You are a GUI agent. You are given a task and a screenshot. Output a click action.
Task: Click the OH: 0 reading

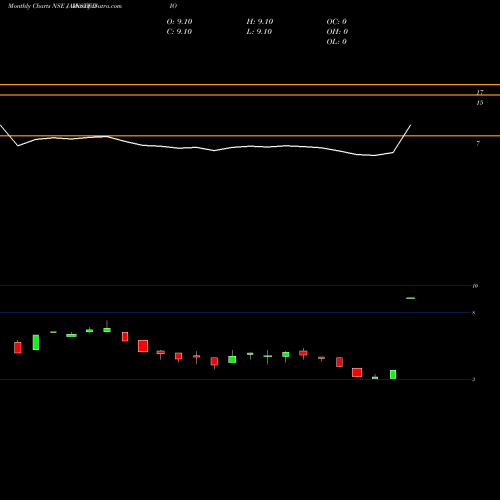(337, 32)
